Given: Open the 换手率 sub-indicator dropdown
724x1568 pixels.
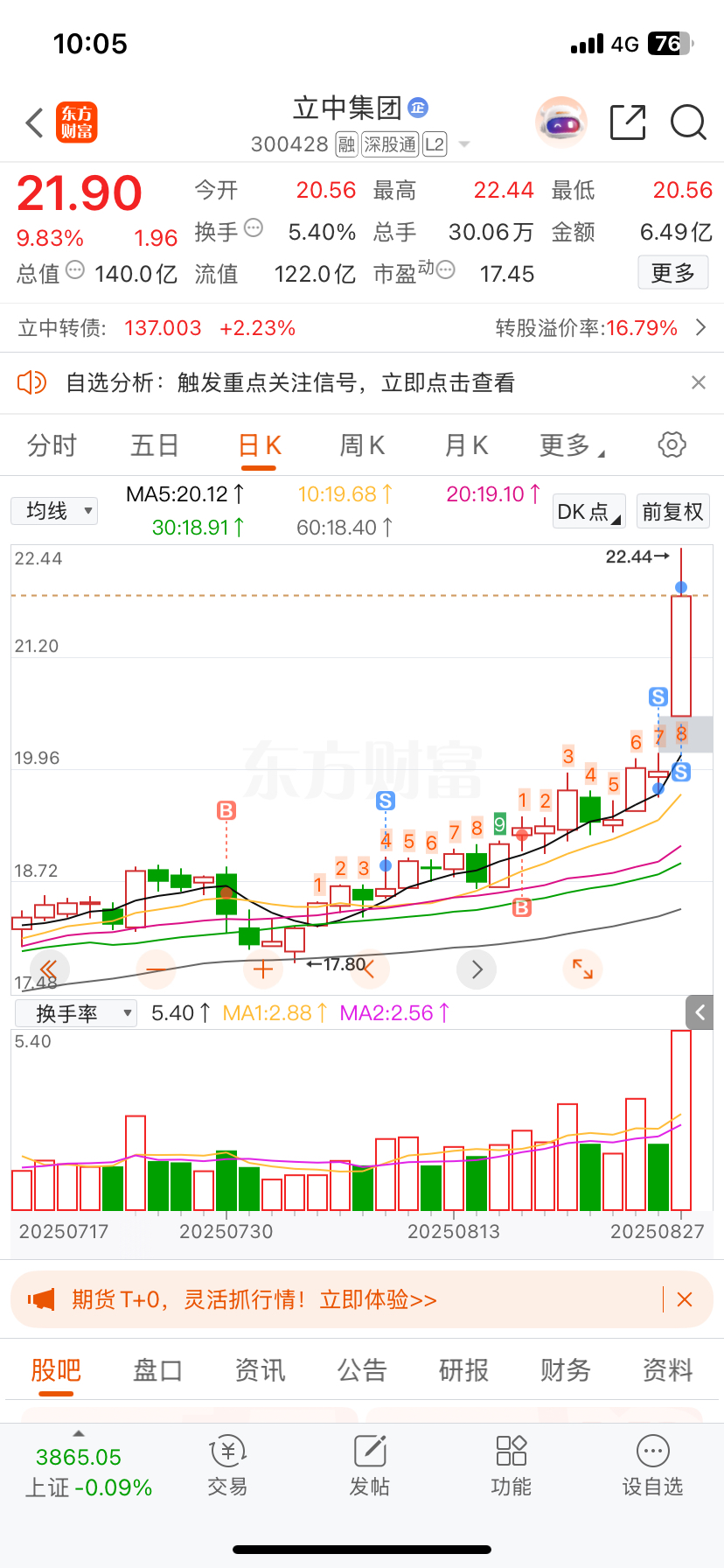Looking at the screenshot, I should pyautogui.click(x=76, y=1013).
